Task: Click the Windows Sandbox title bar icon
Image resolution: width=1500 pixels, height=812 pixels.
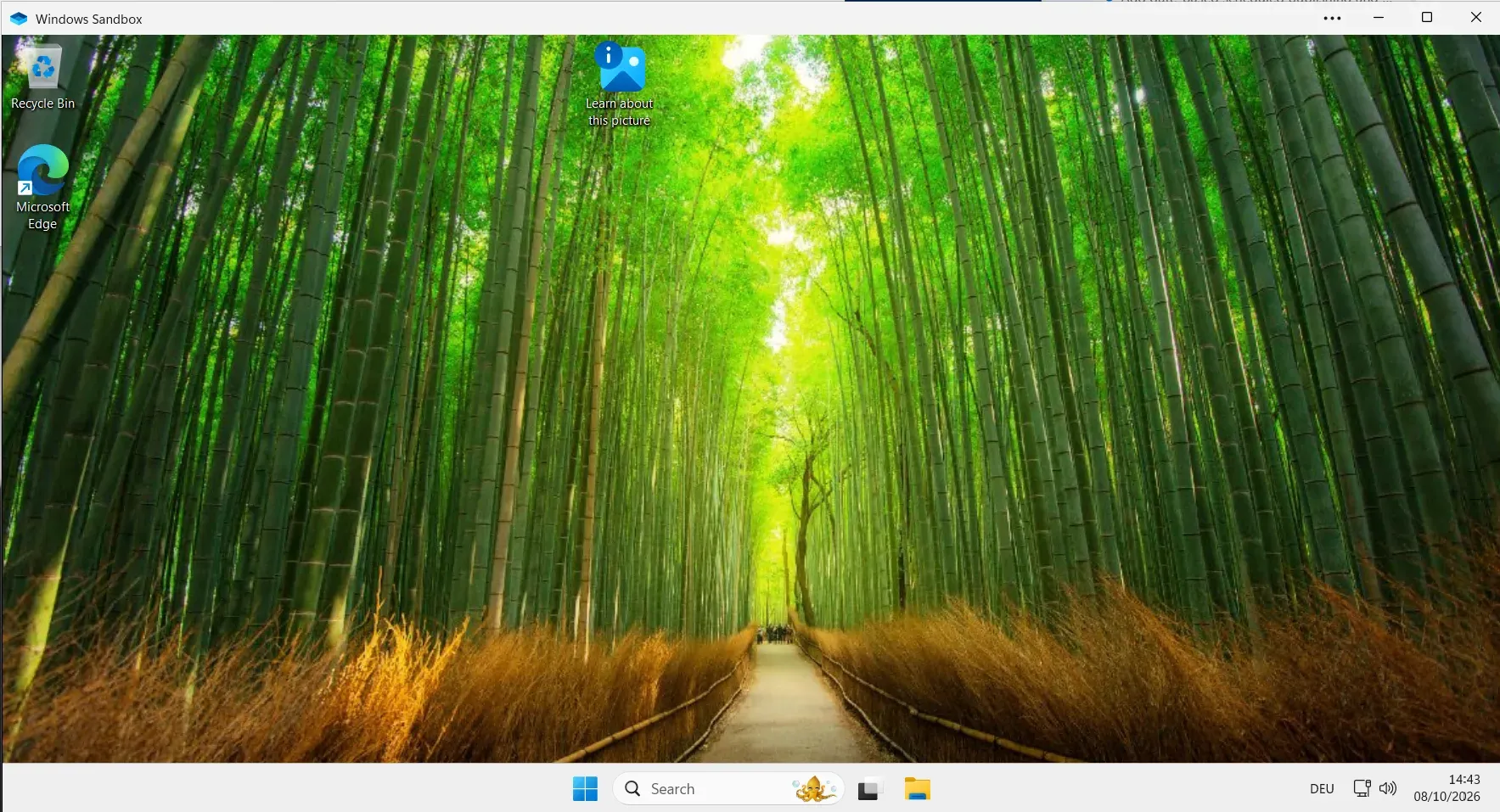Action: [19, 19]
